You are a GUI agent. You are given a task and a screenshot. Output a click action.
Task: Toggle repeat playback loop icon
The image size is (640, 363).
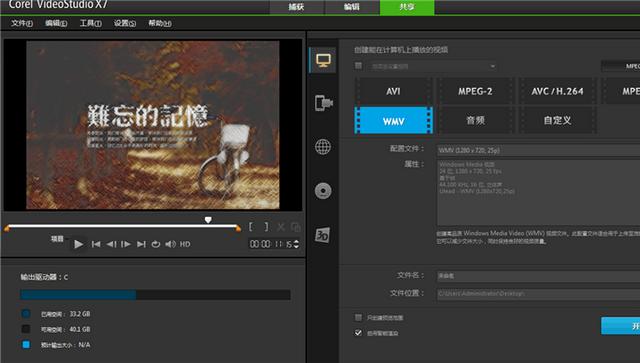pos(156,244)
